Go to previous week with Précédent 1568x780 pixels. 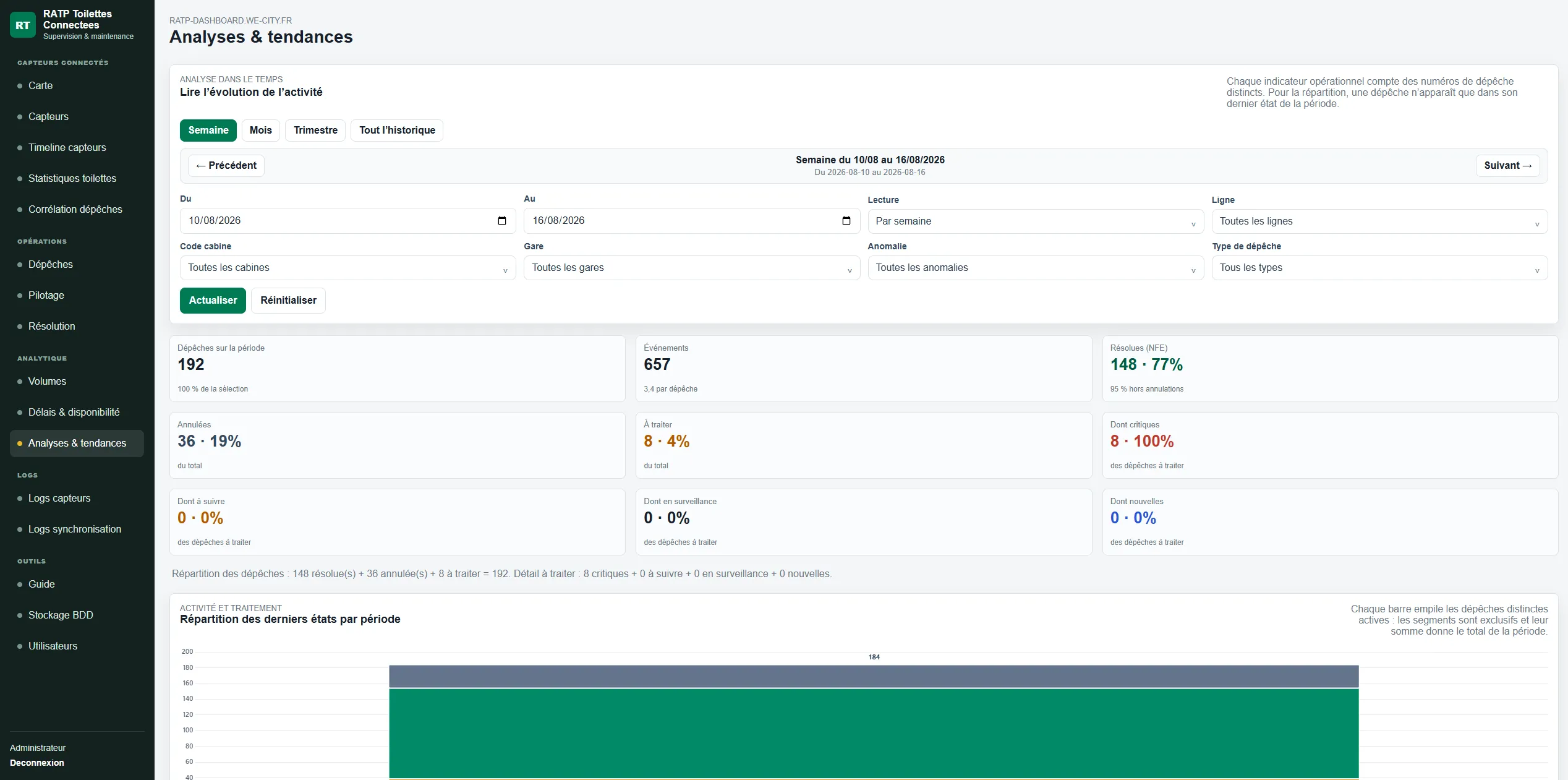point(226,166)
